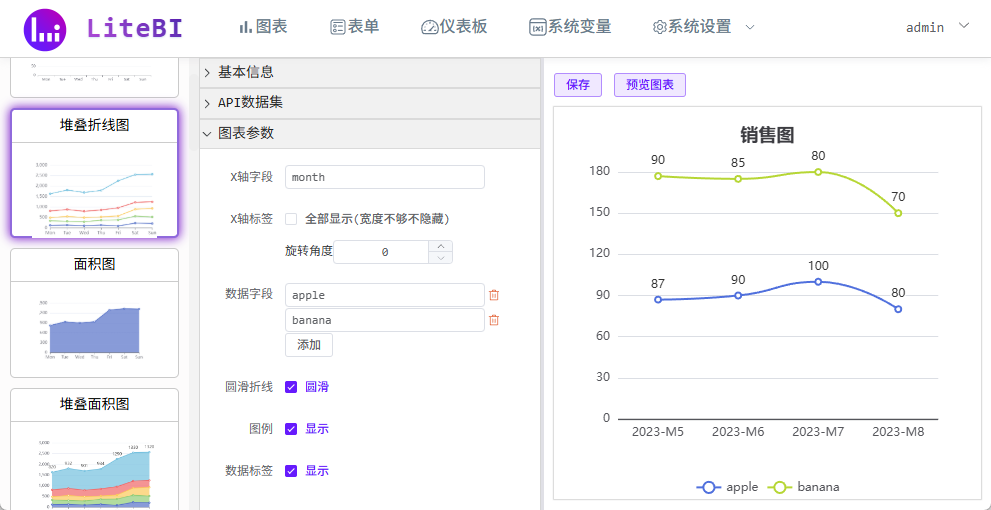The image size is (991, 510).
Task: Click the apple 2023-M5 point labeled 87
Action: point(658,300)
